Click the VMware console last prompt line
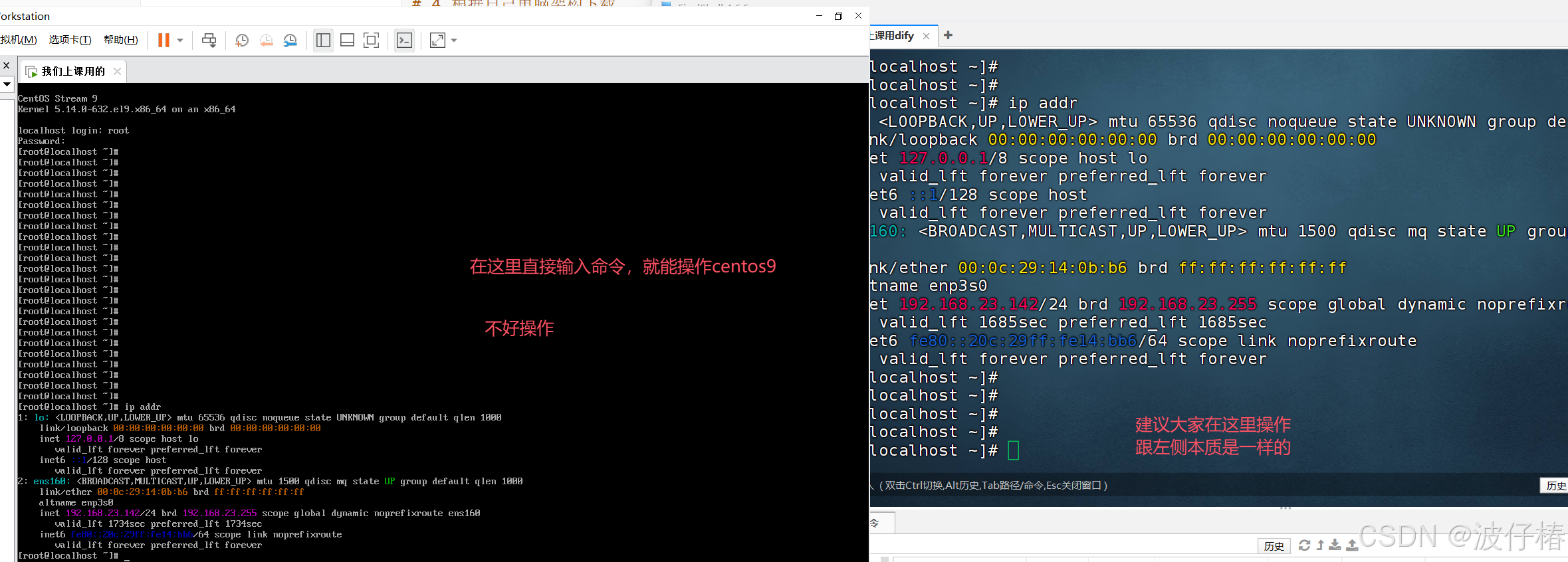This screenshot has width=1568, height=562. point(74,556)
